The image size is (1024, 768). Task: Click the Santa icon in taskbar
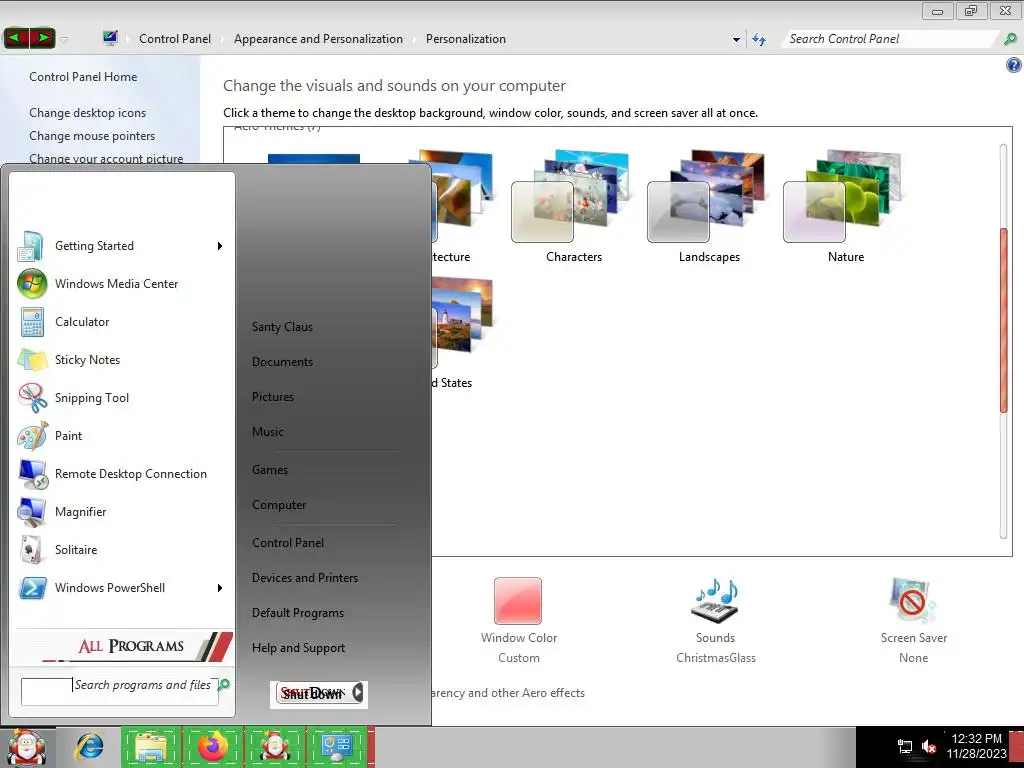click(274, 748)
